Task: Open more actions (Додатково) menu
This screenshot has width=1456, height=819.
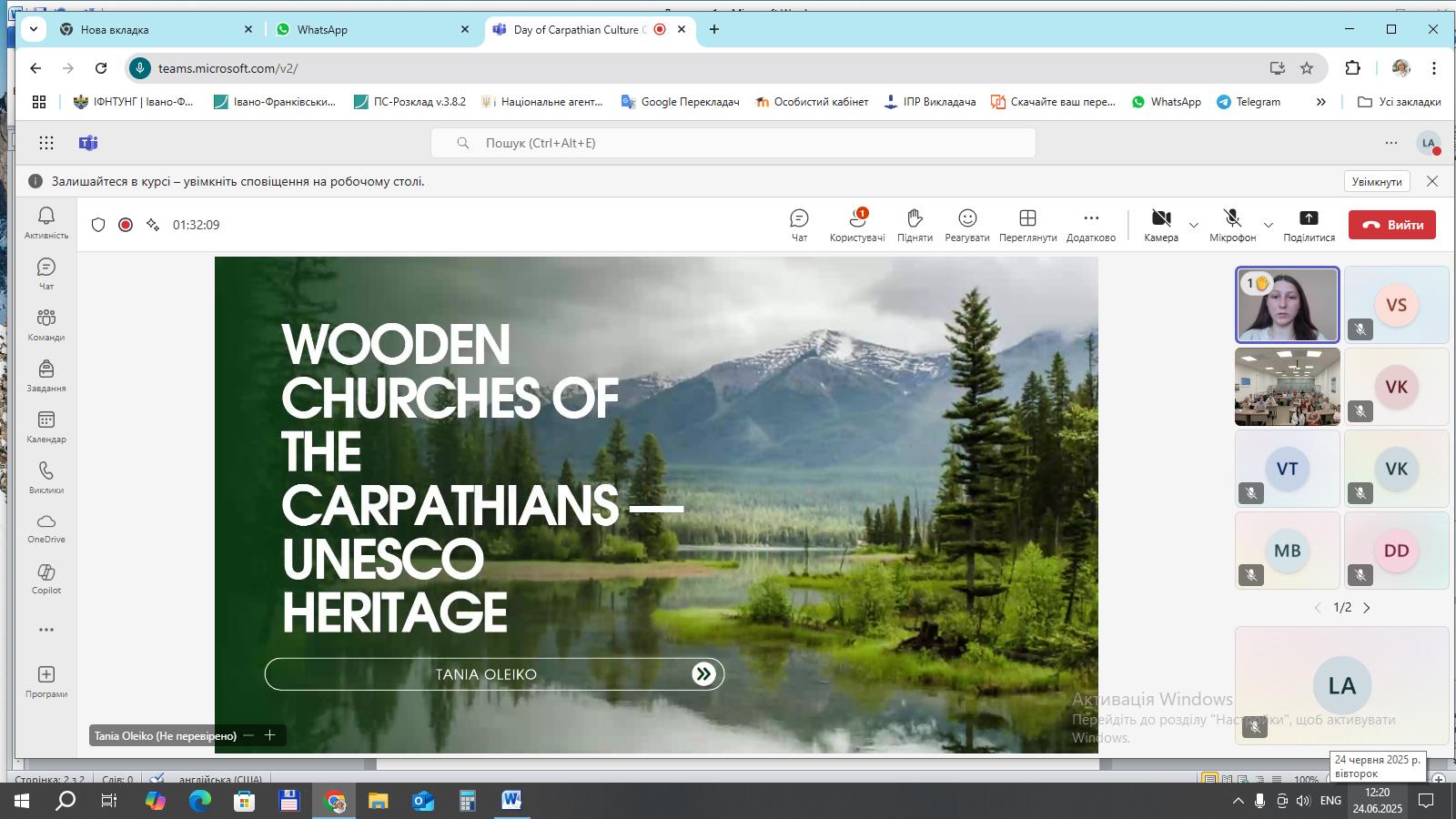Action: [x=1091, y=225]
